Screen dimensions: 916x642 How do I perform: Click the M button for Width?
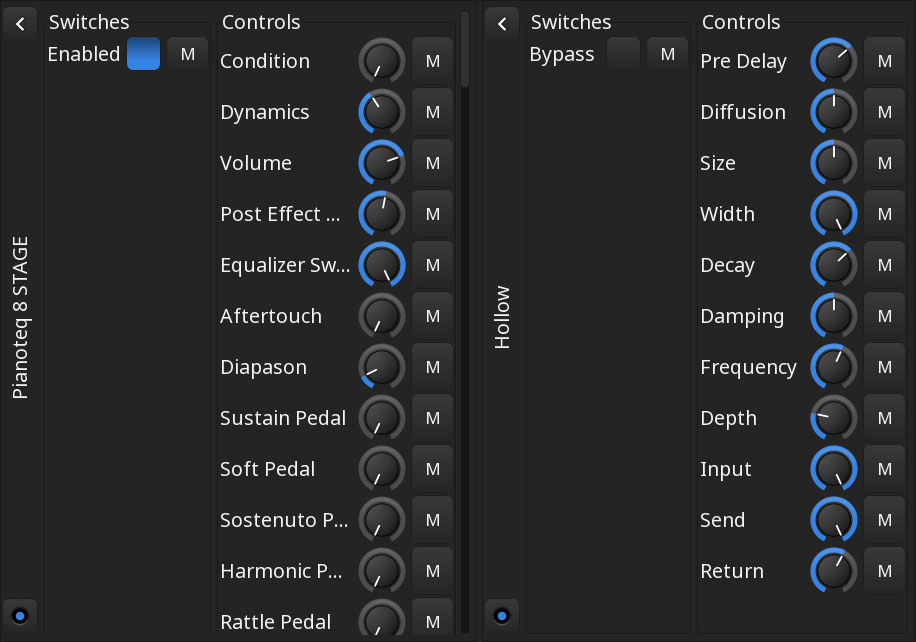pos(885,214)
